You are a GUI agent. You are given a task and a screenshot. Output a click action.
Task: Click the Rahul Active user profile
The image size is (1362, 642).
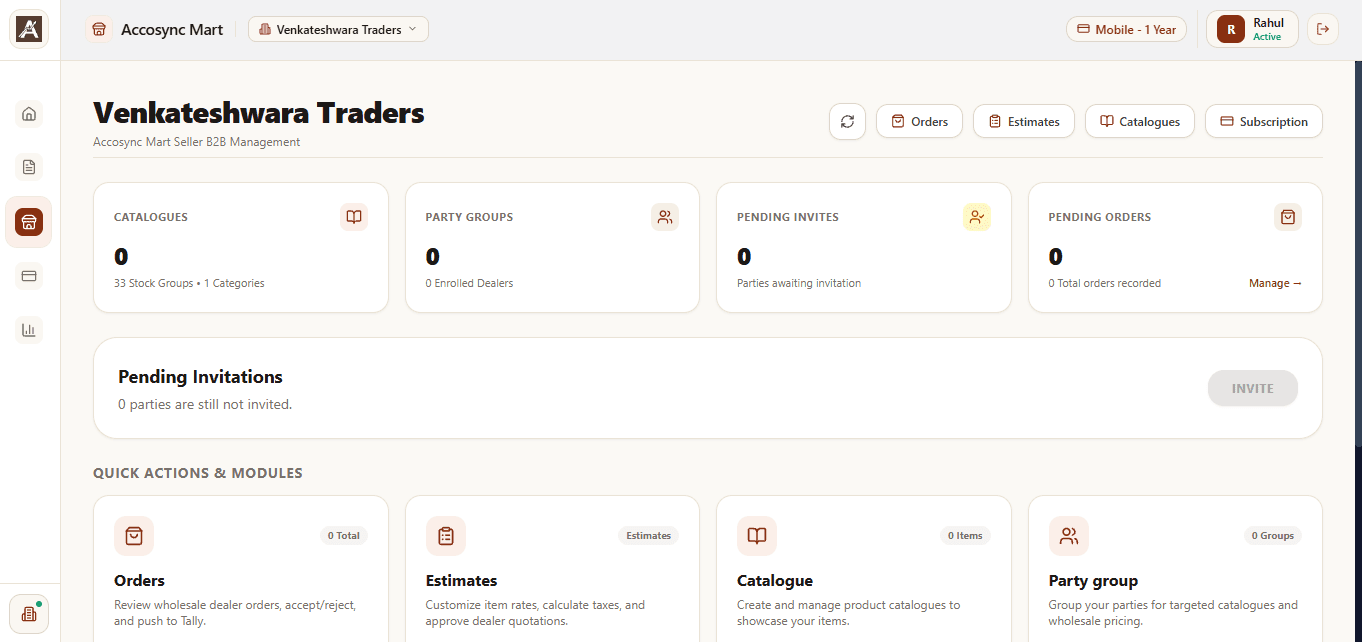click(1252, 30)
